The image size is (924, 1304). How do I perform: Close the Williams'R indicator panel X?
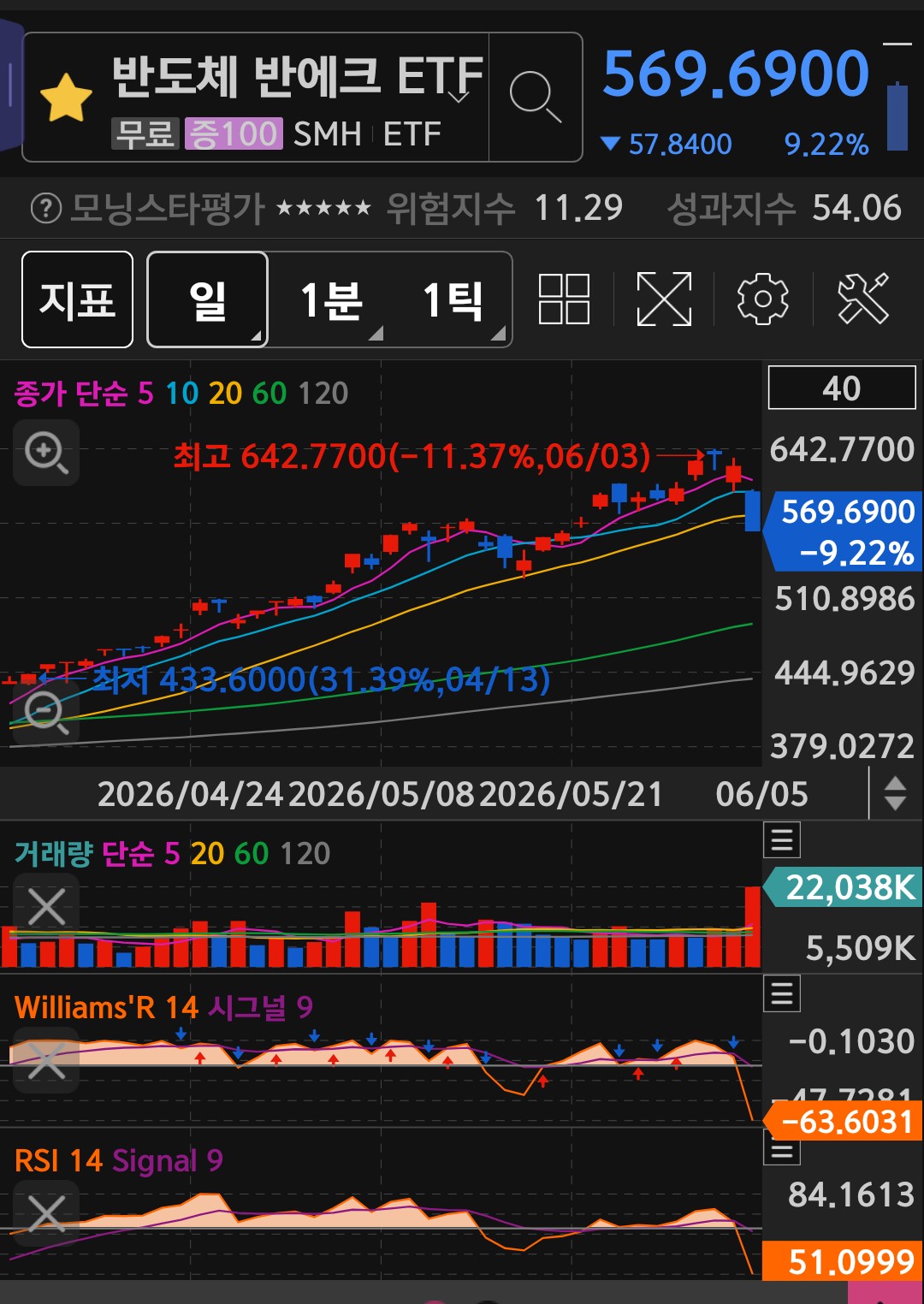[46, 1061]
